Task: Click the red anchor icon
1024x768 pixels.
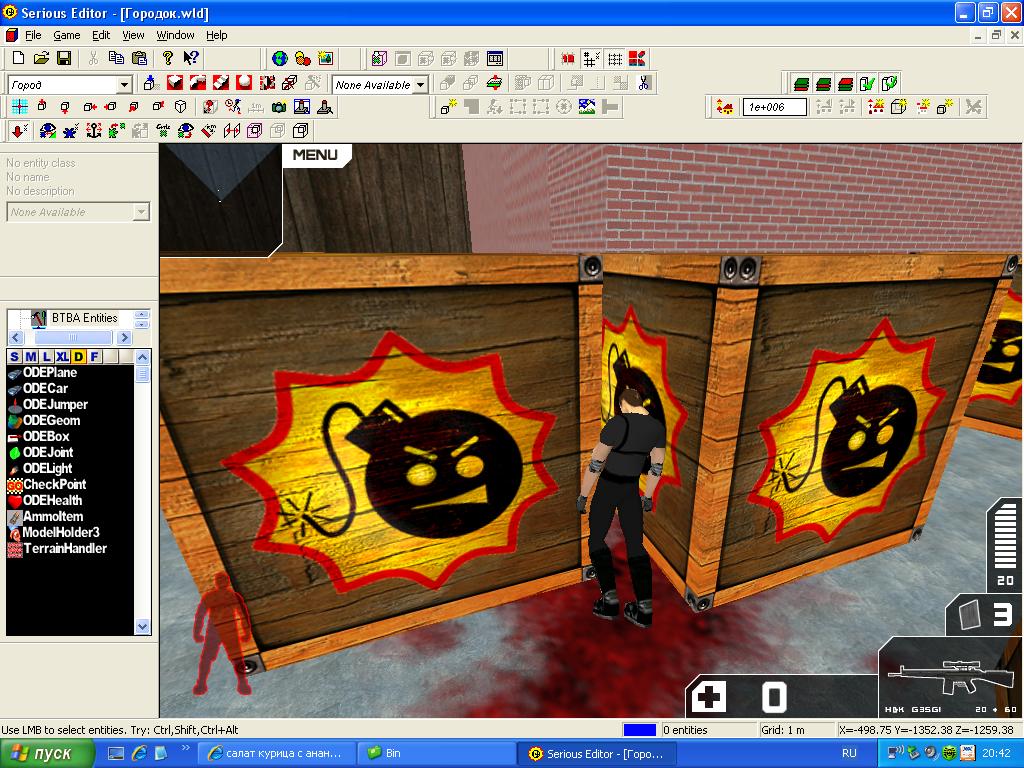Action: (94, 131)
